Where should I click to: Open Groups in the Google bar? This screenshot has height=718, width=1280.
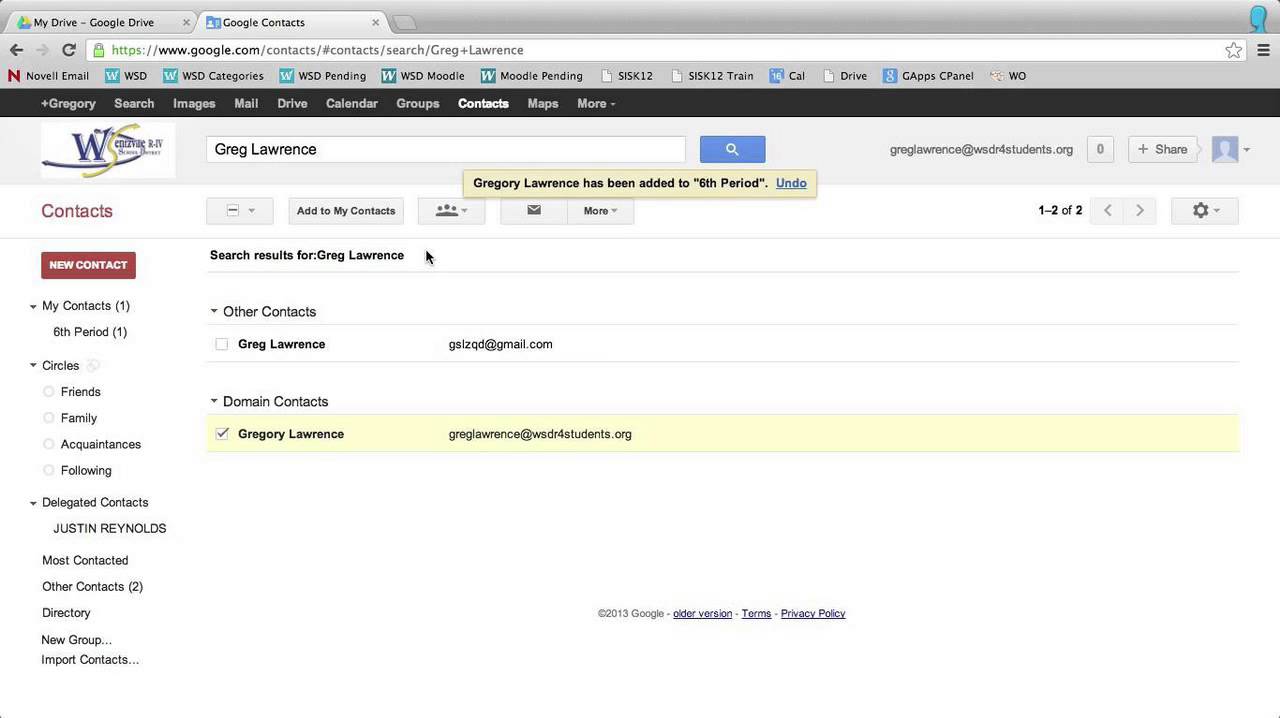(x=418, y=103)
